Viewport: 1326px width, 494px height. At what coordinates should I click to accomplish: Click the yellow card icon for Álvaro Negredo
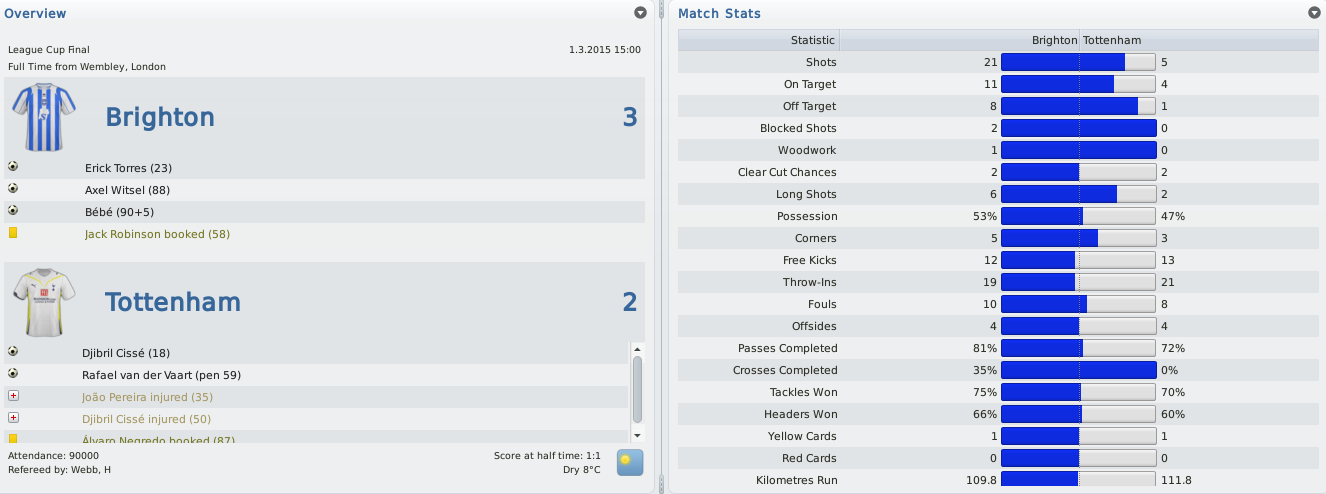click(x=13, y=439)
